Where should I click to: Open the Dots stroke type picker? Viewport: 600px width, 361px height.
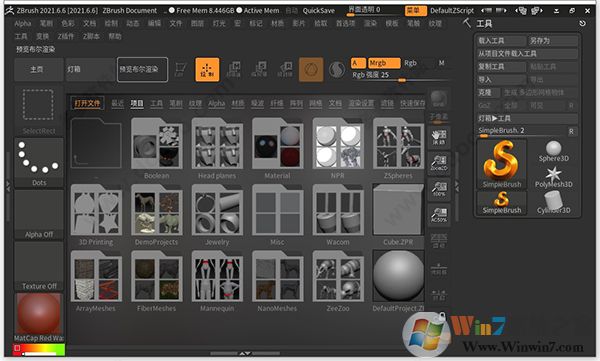coord(39,162)
